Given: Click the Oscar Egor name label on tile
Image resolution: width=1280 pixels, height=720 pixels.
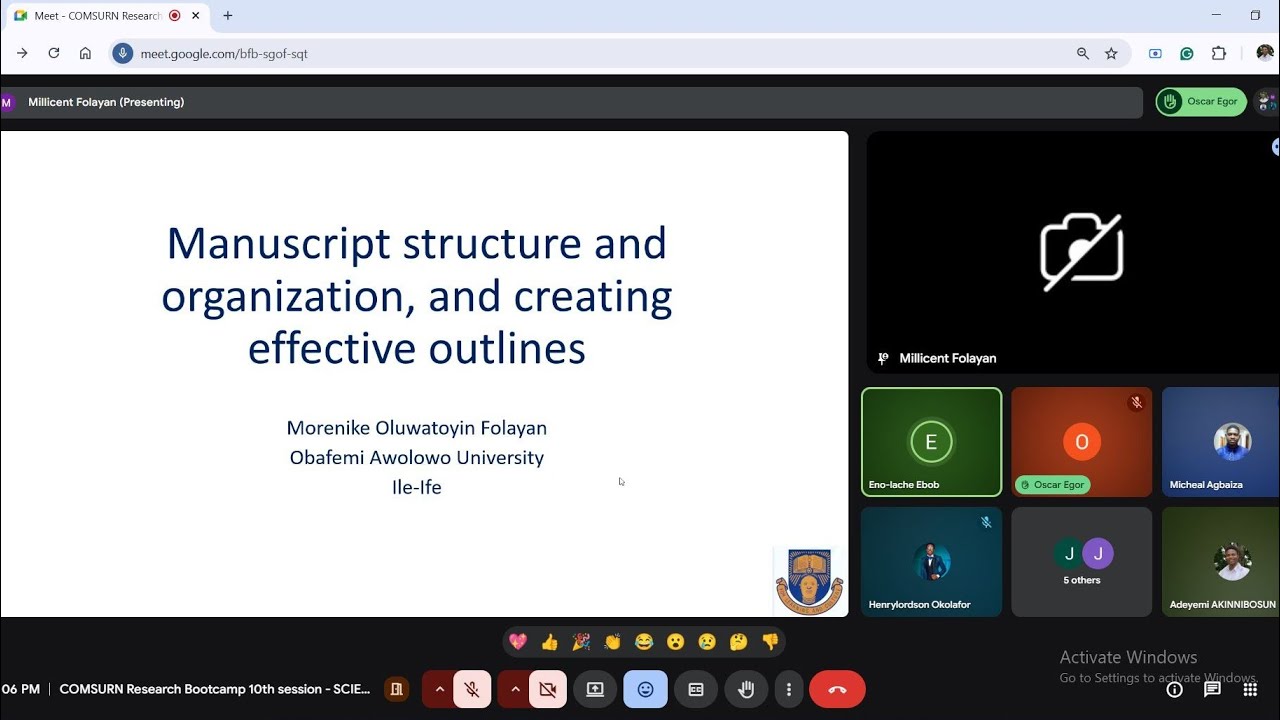Looking at the screenshot, I should tap(1059, 485).
